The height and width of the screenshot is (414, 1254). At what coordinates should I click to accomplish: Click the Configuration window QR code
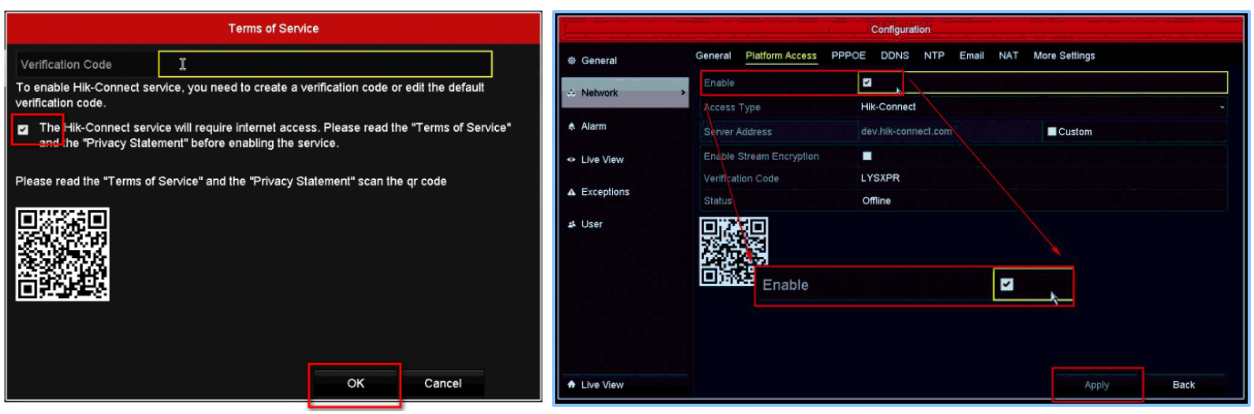(732, 250)
